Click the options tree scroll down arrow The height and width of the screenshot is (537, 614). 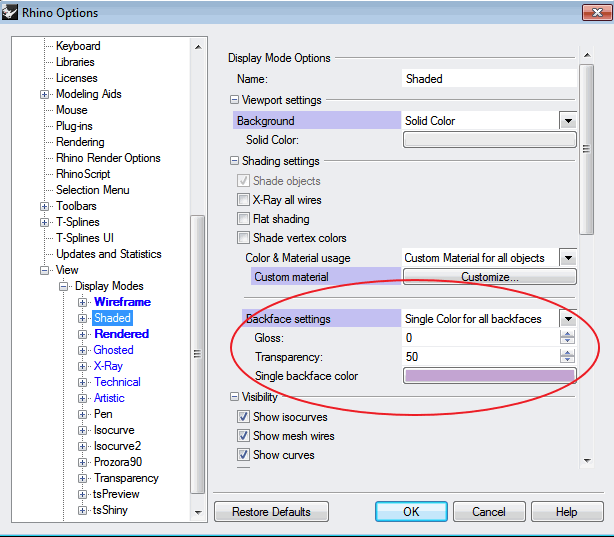(x=198, y=512)
